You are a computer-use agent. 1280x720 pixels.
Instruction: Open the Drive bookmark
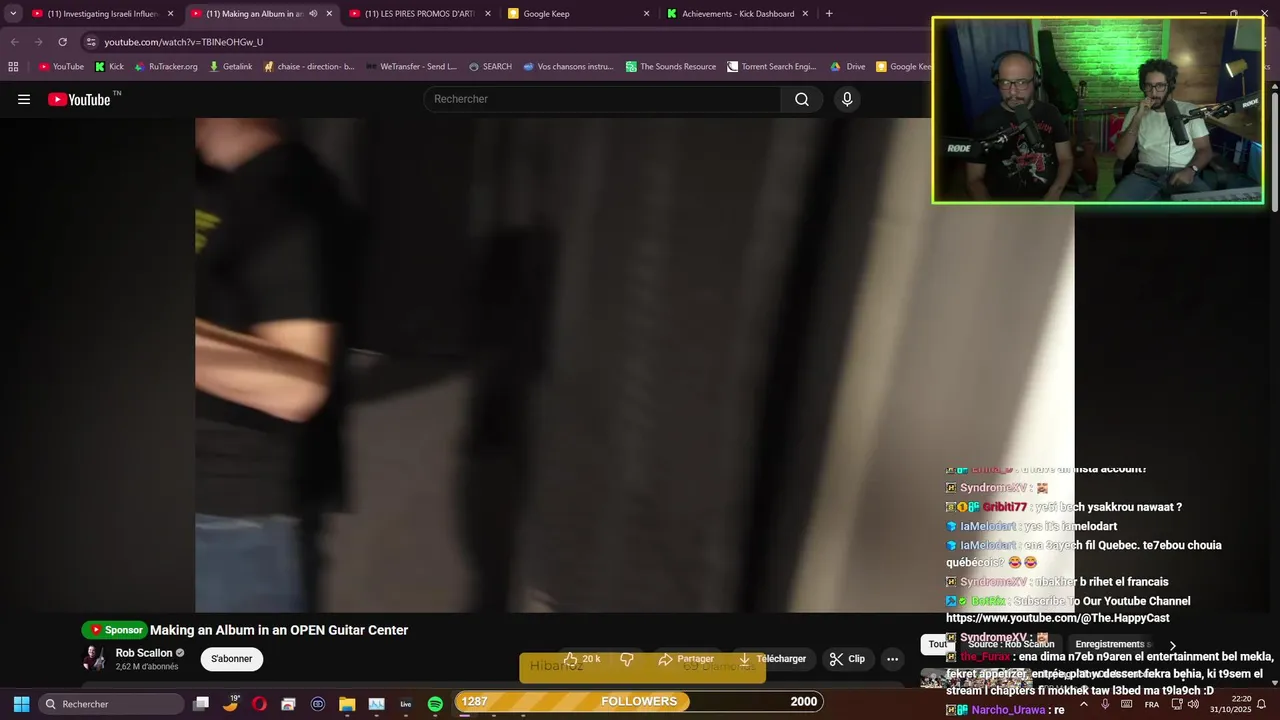coord(848,67)
